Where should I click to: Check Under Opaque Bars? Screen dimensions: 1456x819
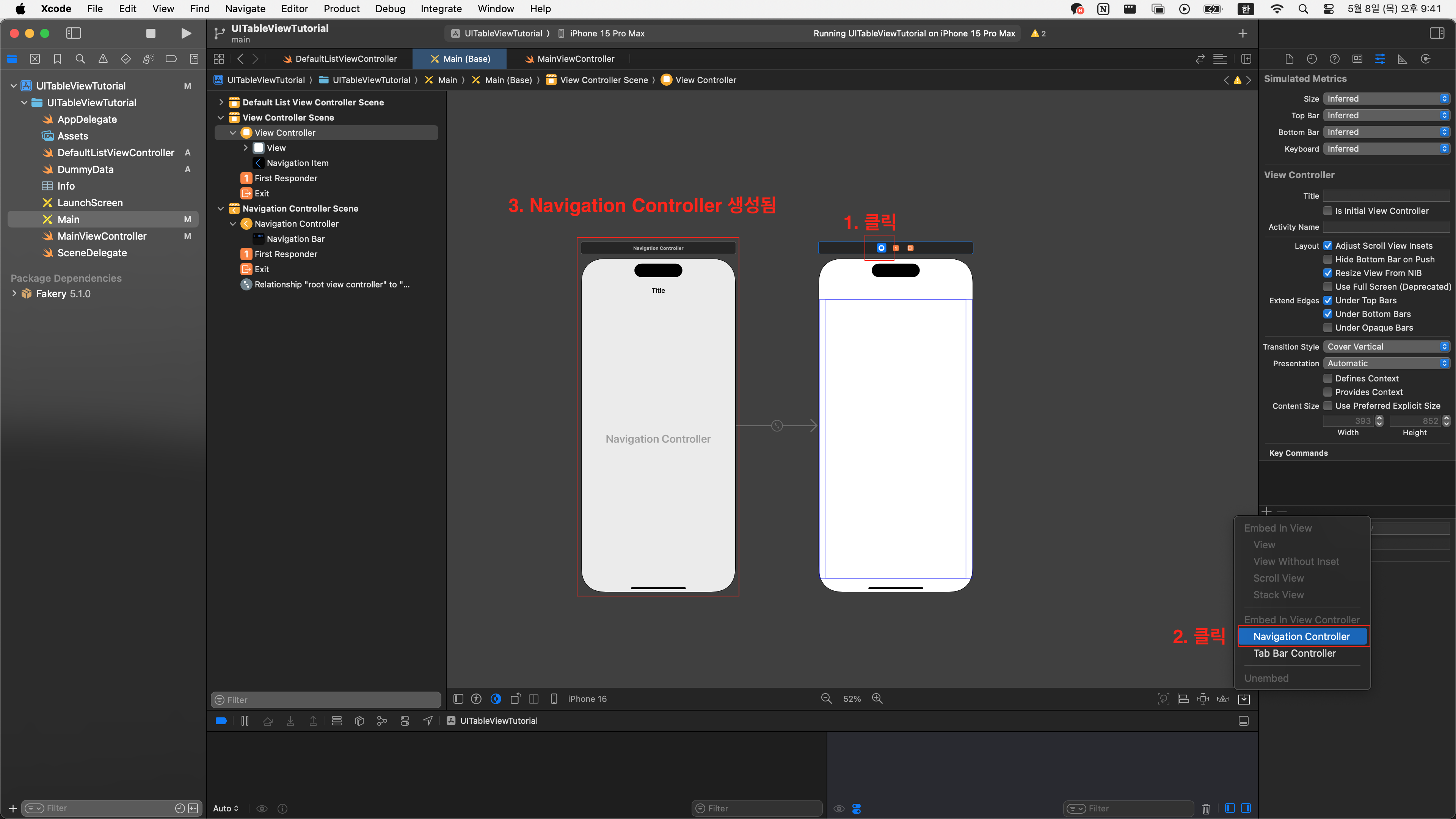(1328, 328)
